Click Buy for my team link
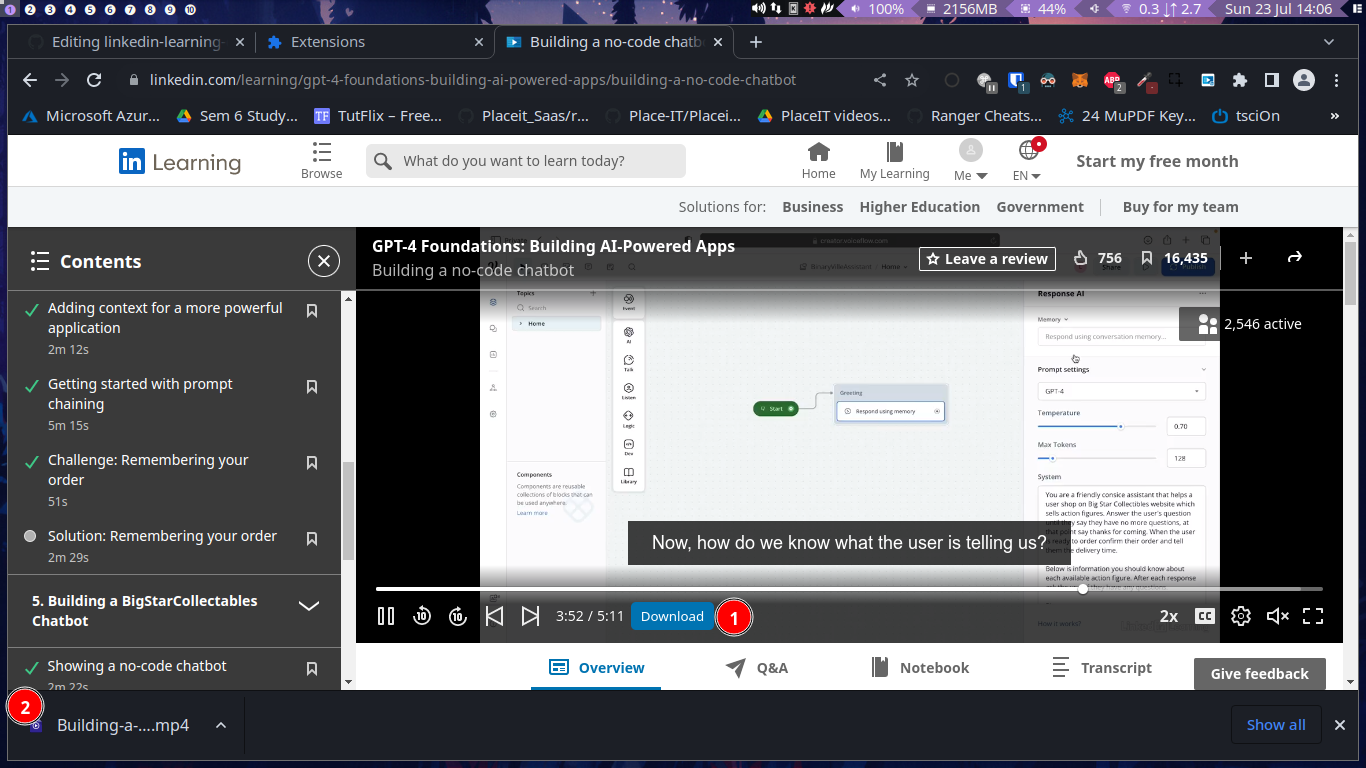 (1180, 207)
